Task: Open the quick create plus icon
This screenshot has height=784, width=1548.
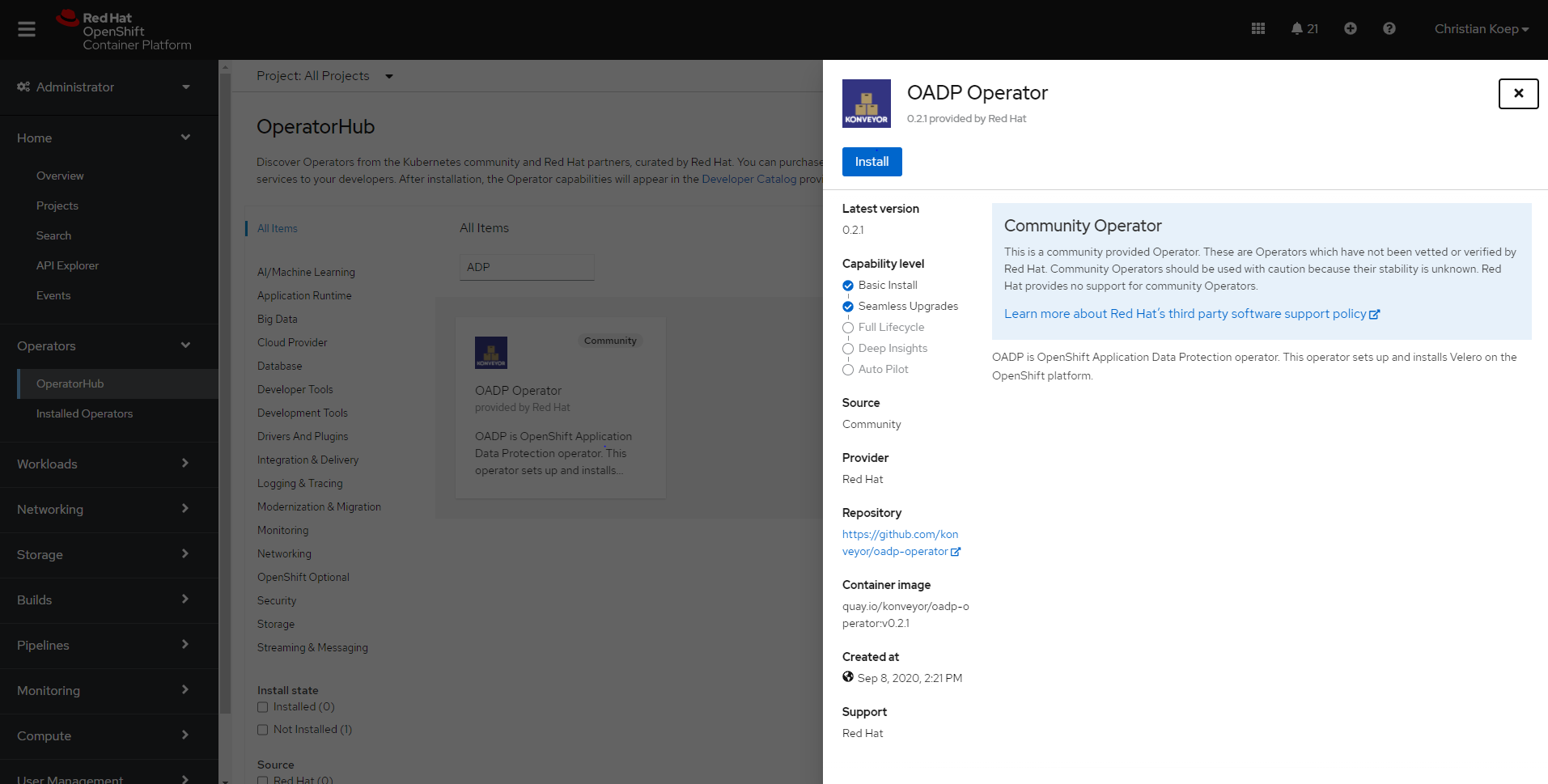Action: [x=1350, y=28]
